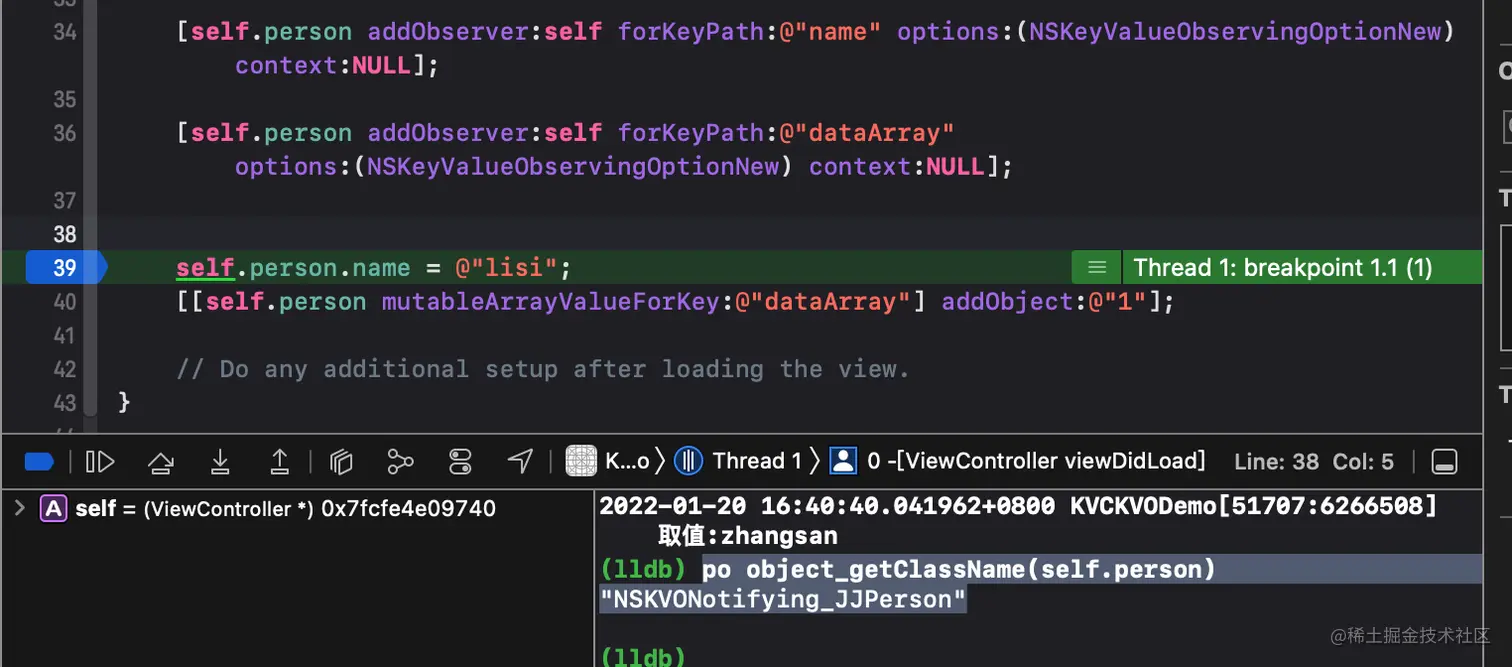Open the Debug Memory Graph tool
This screenshot has width=1512, height=667.
(400, 461)
